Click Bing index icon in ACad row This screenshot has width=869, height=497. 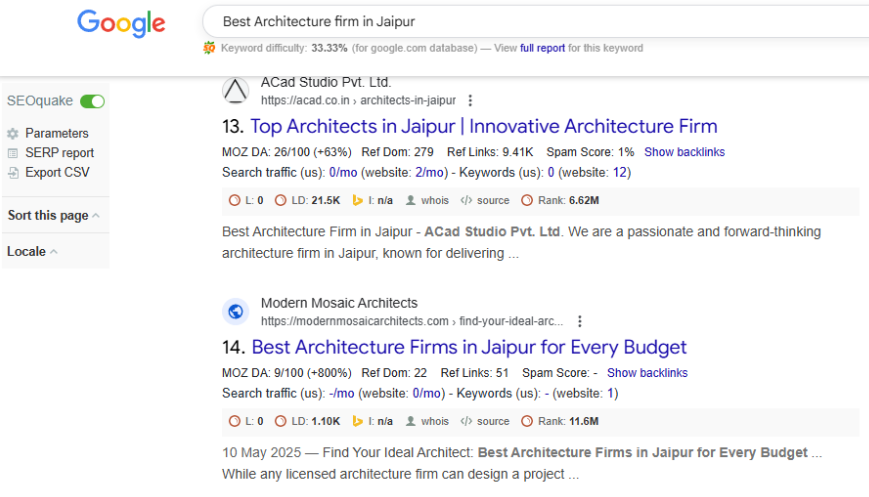click(357, 201)
